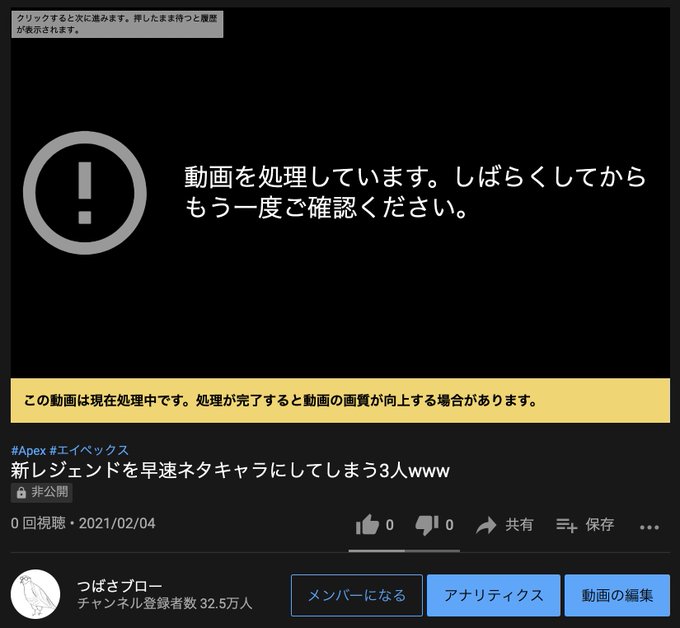Open the three-dot more actions menu
Screen dimensions: 680x628
click(x=649, y=527)
